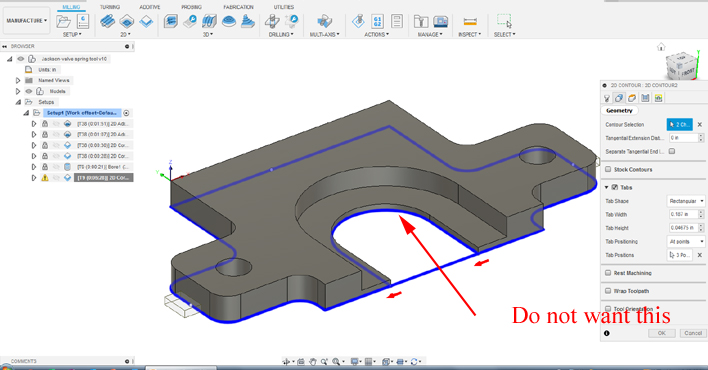
Task: Switch to the PROBING ribbon tab
Action: coord(191,7)
